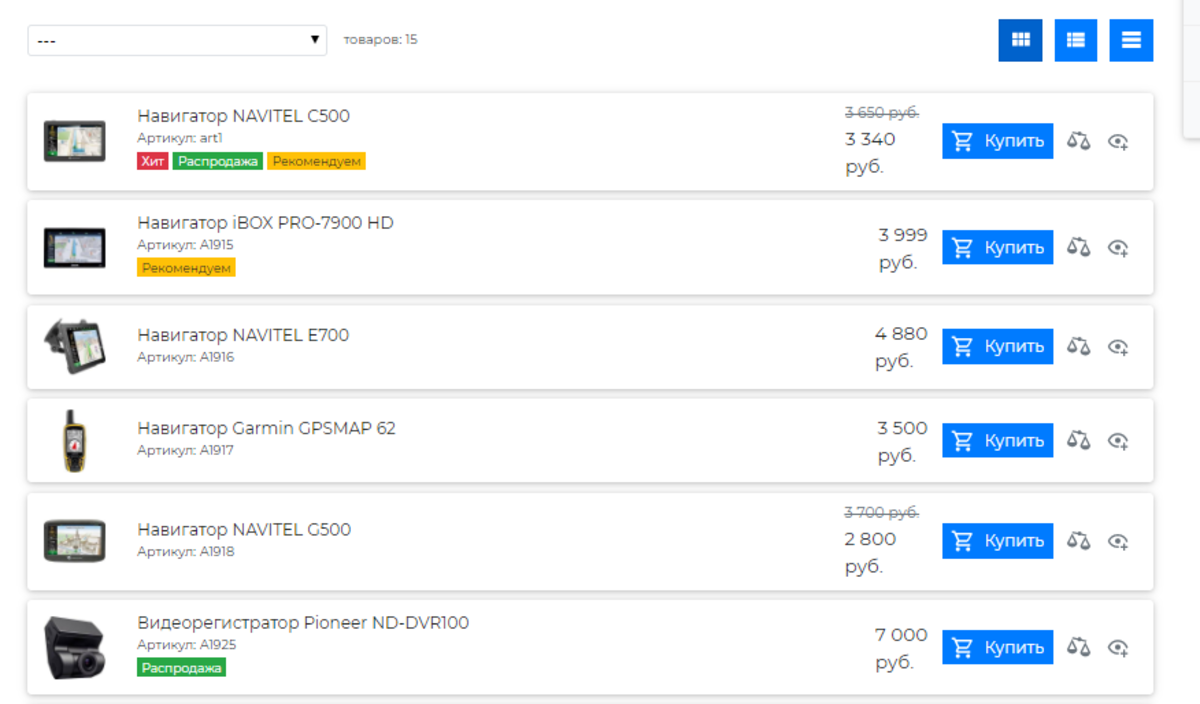Open Видеорегистратор Pioneer ND-DVR100 title
The height and width of the screenshot is (704, 1200).
(x=303, y=623)
